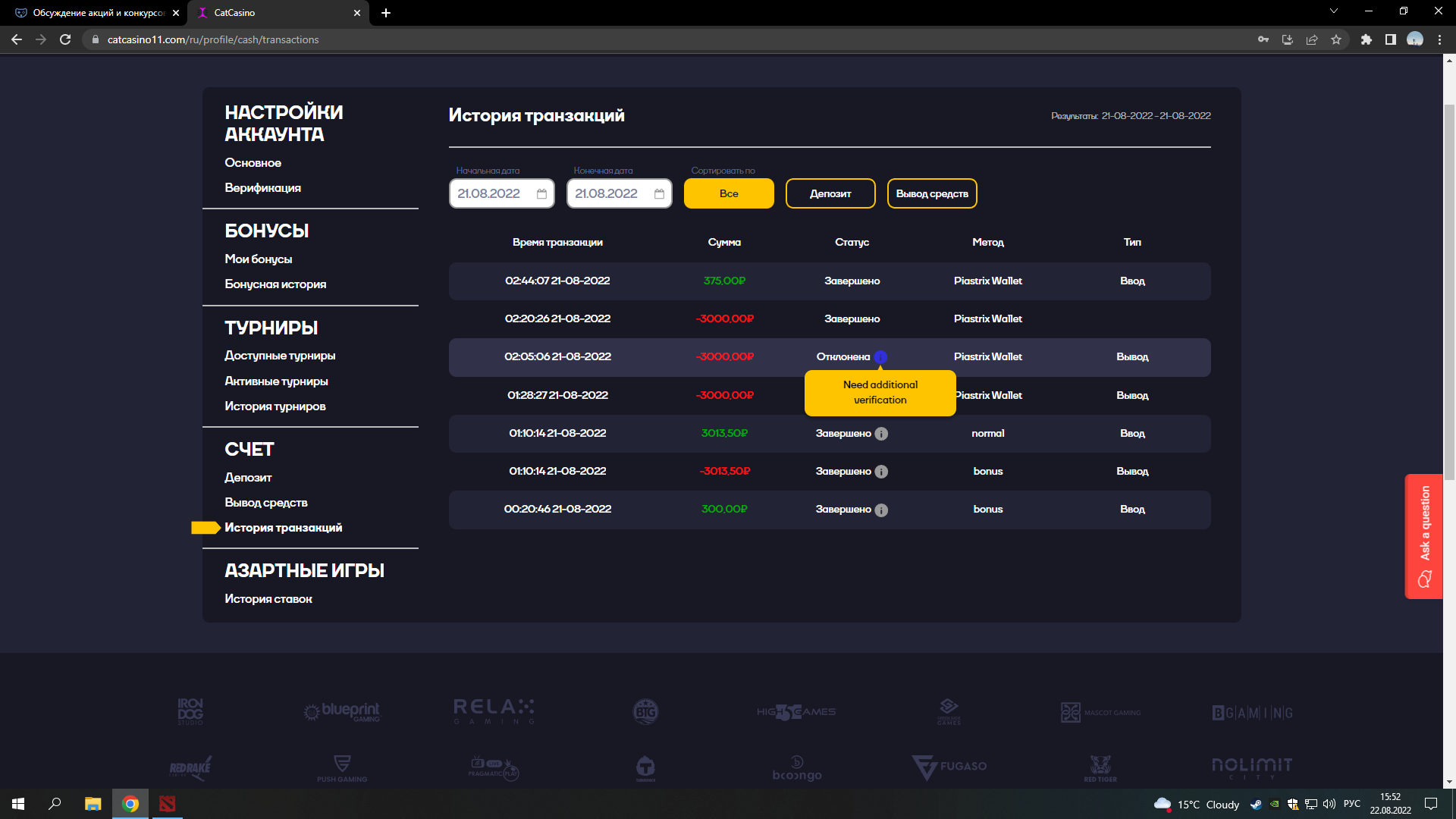Open Основное account settings
This screenshot has width=1456, height=819.
tap(253, 163)
